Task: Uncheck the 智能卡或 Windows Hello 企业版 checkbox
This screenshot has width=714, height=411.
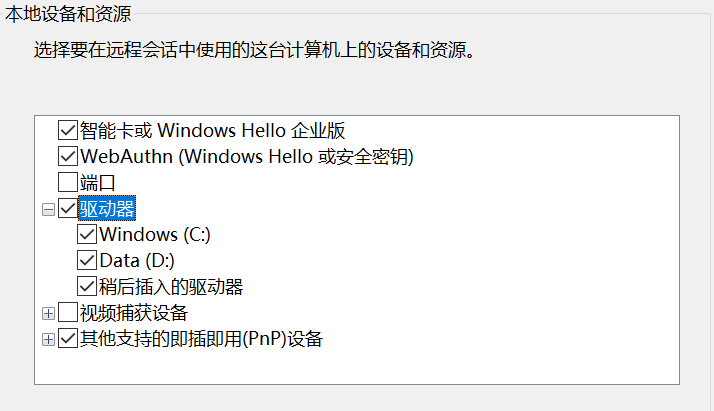Action: pyautogui.click(x=68, y=130)
